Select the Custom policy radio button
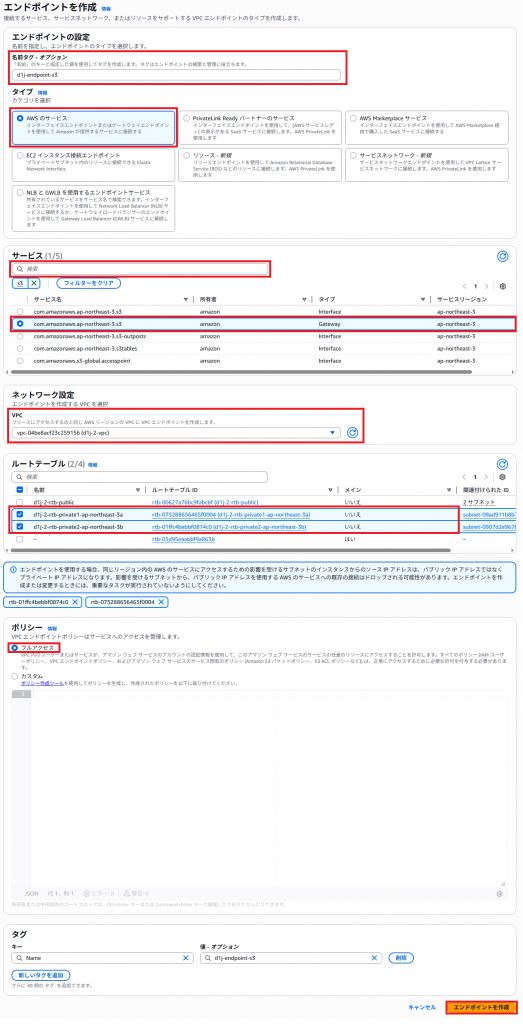 (x=16, y=677)
